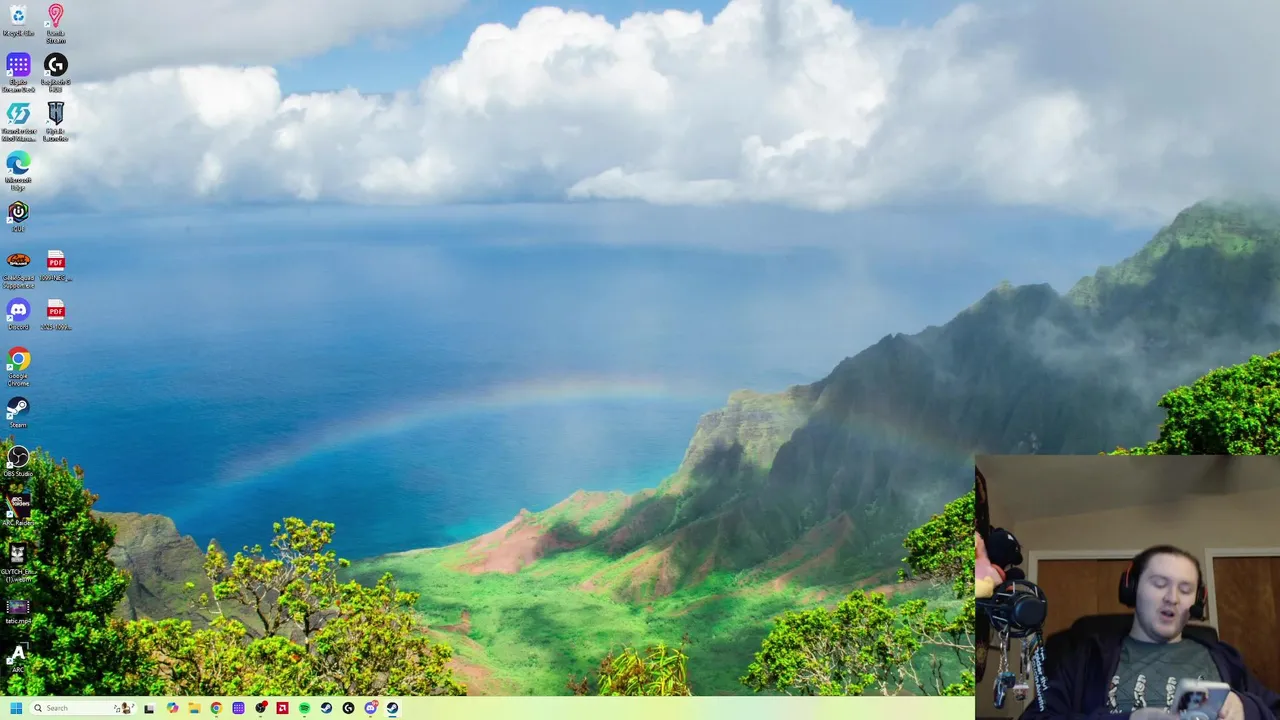This screenshot has height=720, width=1280.
Task: Open Microsoft Edge desktop shortcut
Action: coord(18,170)
